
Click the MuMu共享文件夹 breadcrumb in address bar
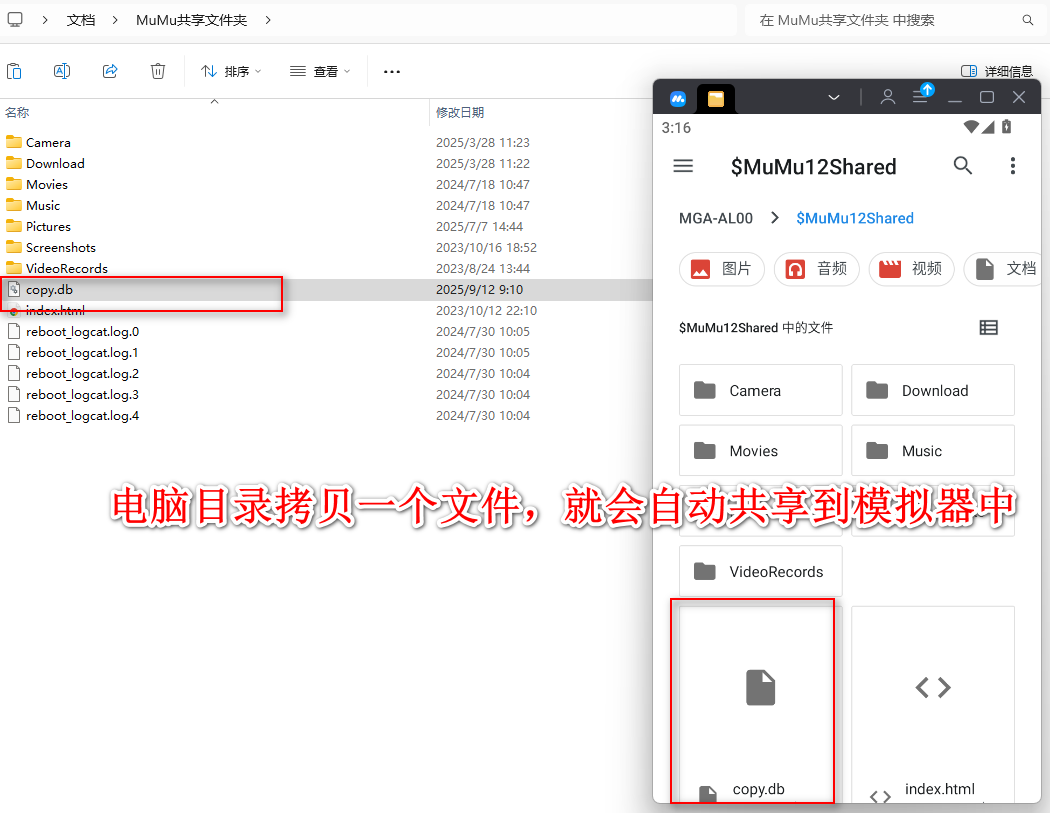coord(192,20)
